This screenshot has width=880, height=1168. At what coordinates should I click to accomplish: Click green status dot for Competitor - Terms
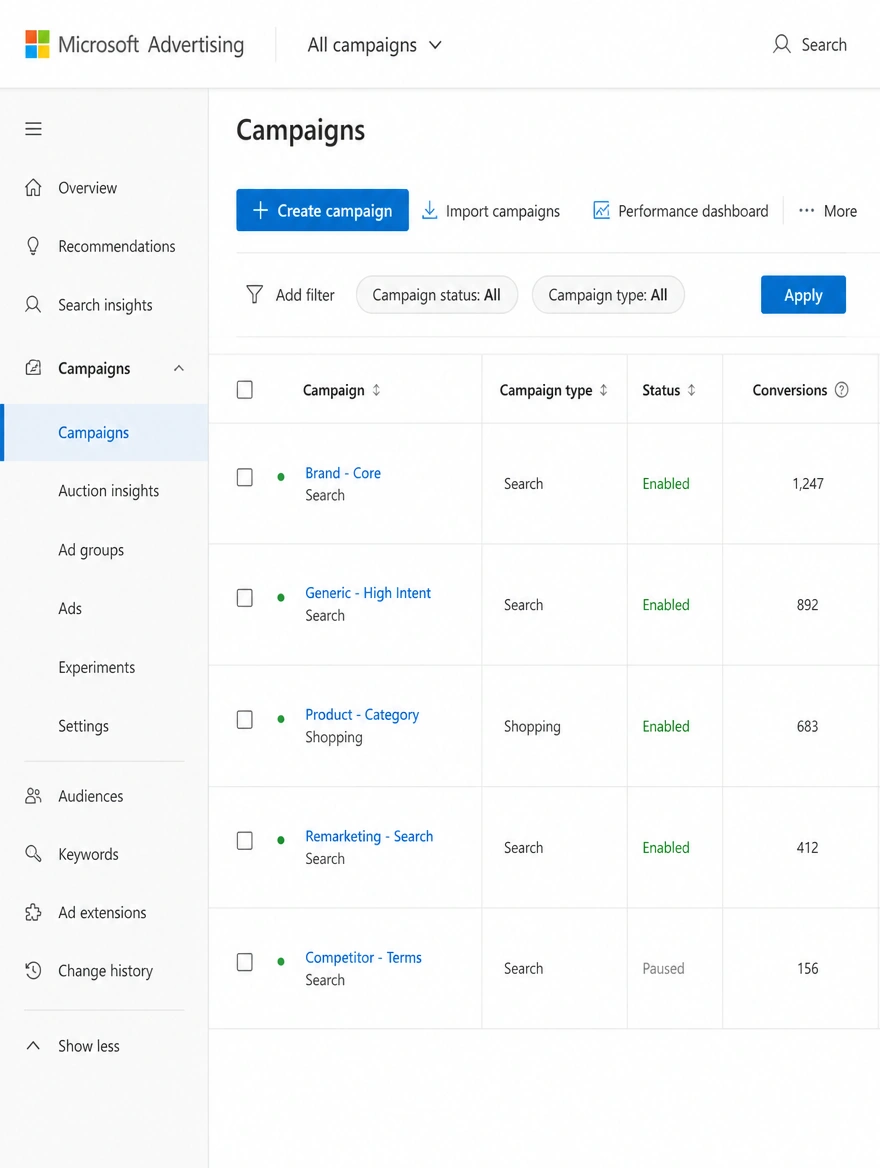point(281,962)
